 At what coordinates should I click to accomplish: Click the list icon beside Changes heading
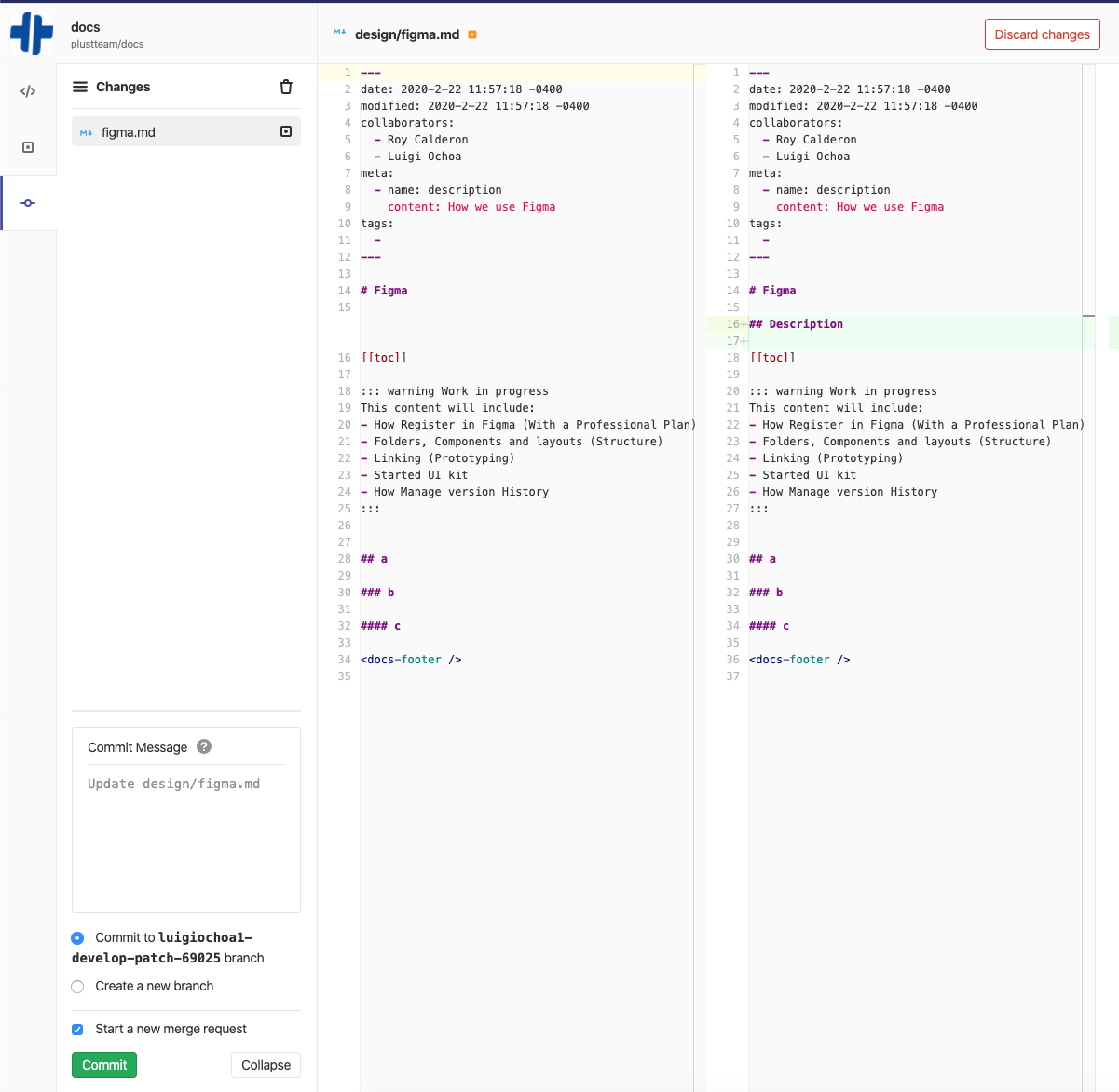[80, 87]
